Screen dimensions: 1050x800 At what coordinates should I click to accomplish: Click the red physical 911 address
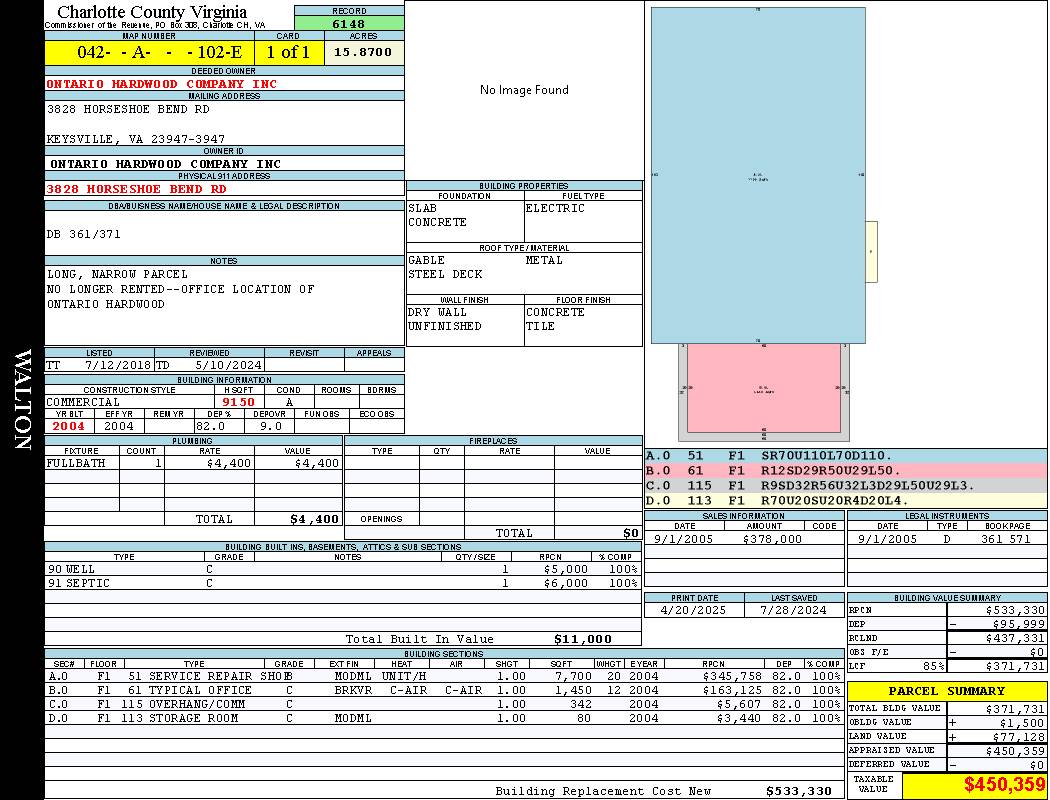pos(136,189)
